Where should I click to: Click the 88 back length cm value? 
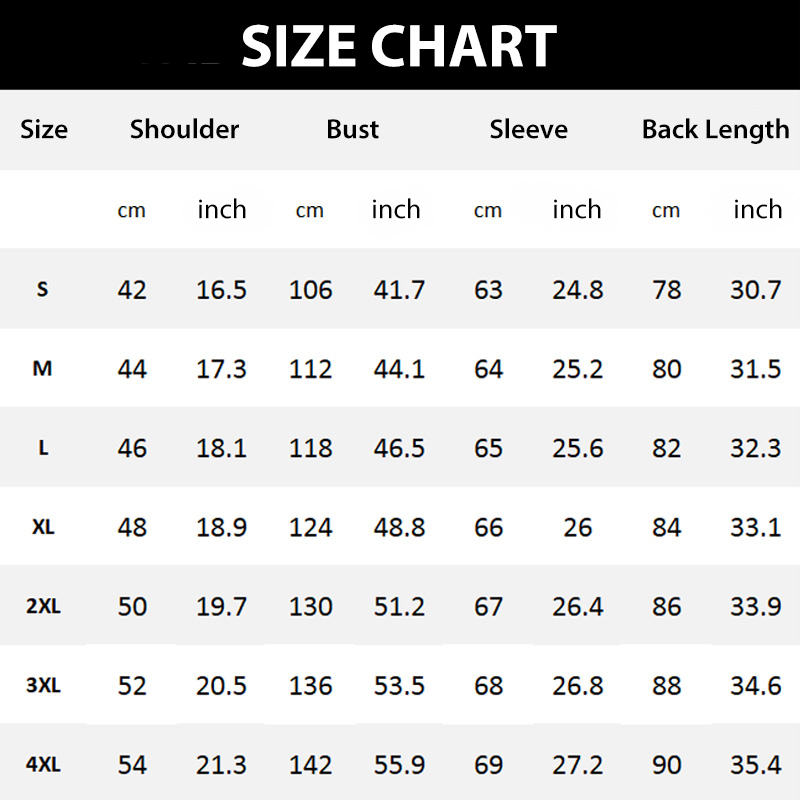[x=666, y=686]
